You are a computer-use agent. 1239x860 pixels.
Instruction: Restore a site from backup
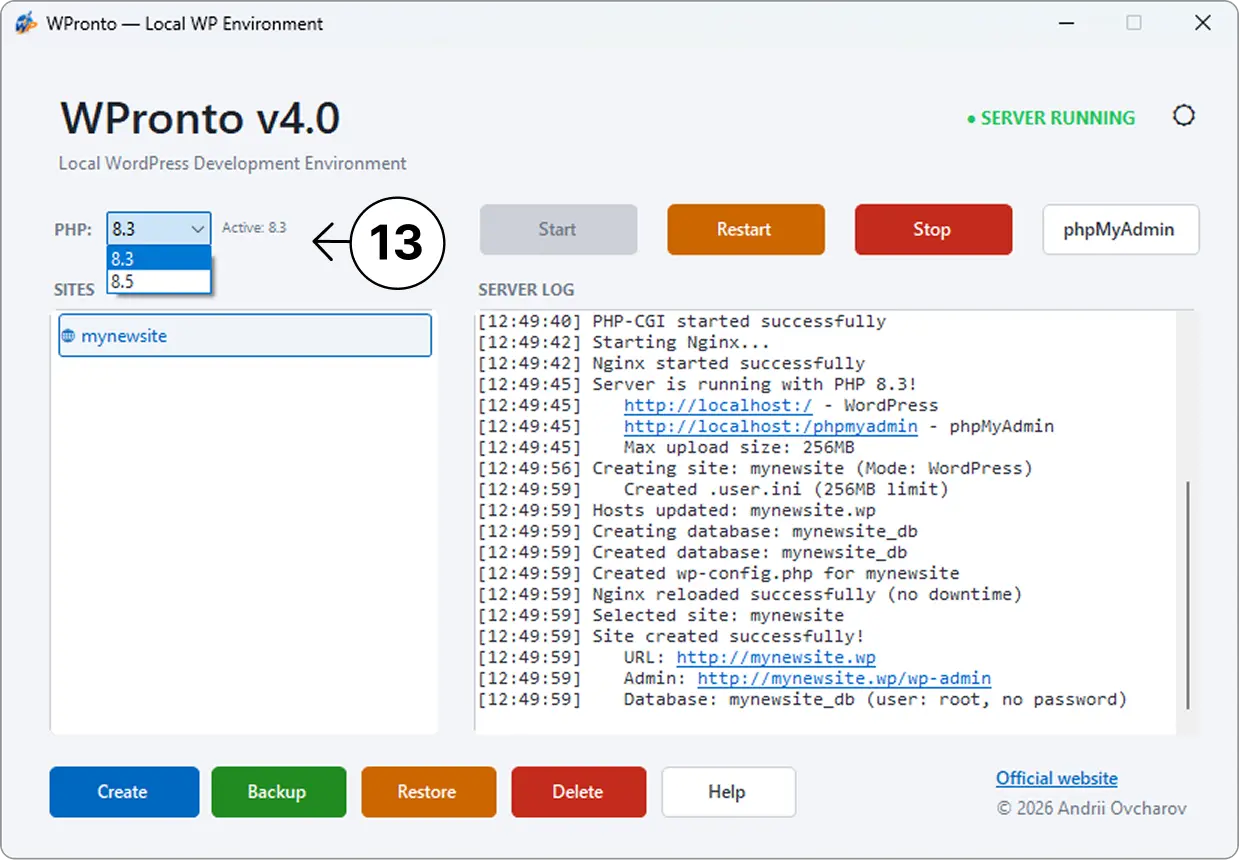(429, 792)
